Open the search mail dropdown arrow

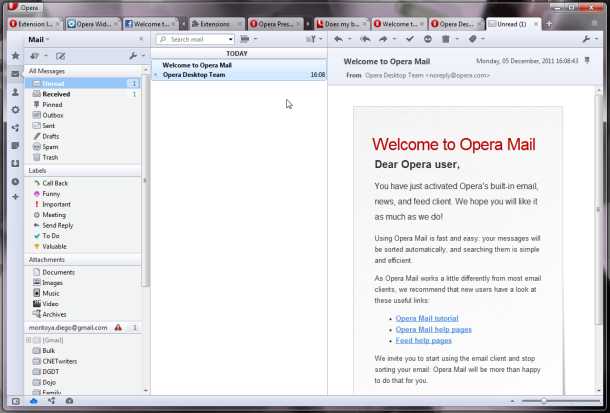[x=231, y=39]
